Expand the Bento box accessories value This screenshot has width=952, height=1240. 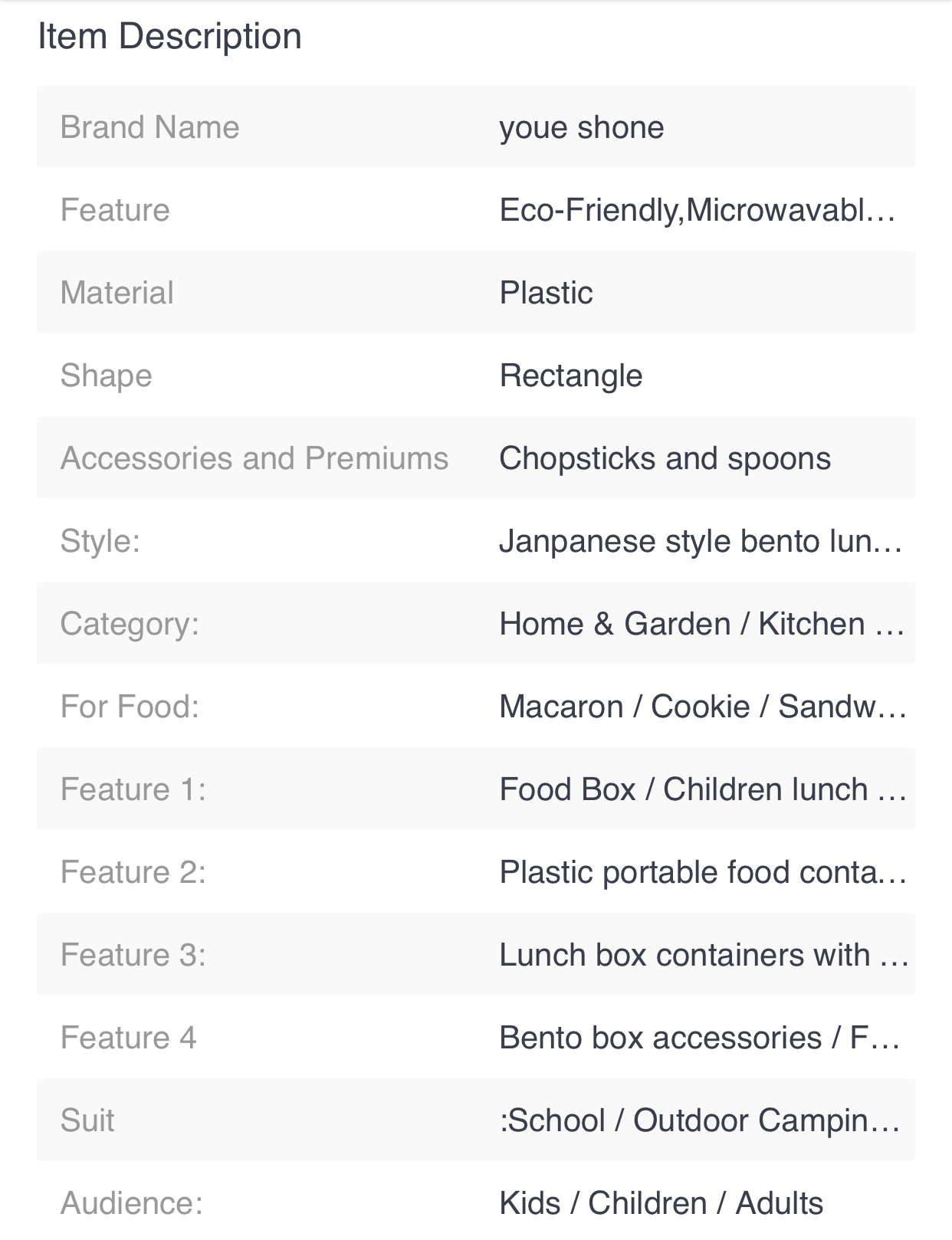[x=700, y=1038]
